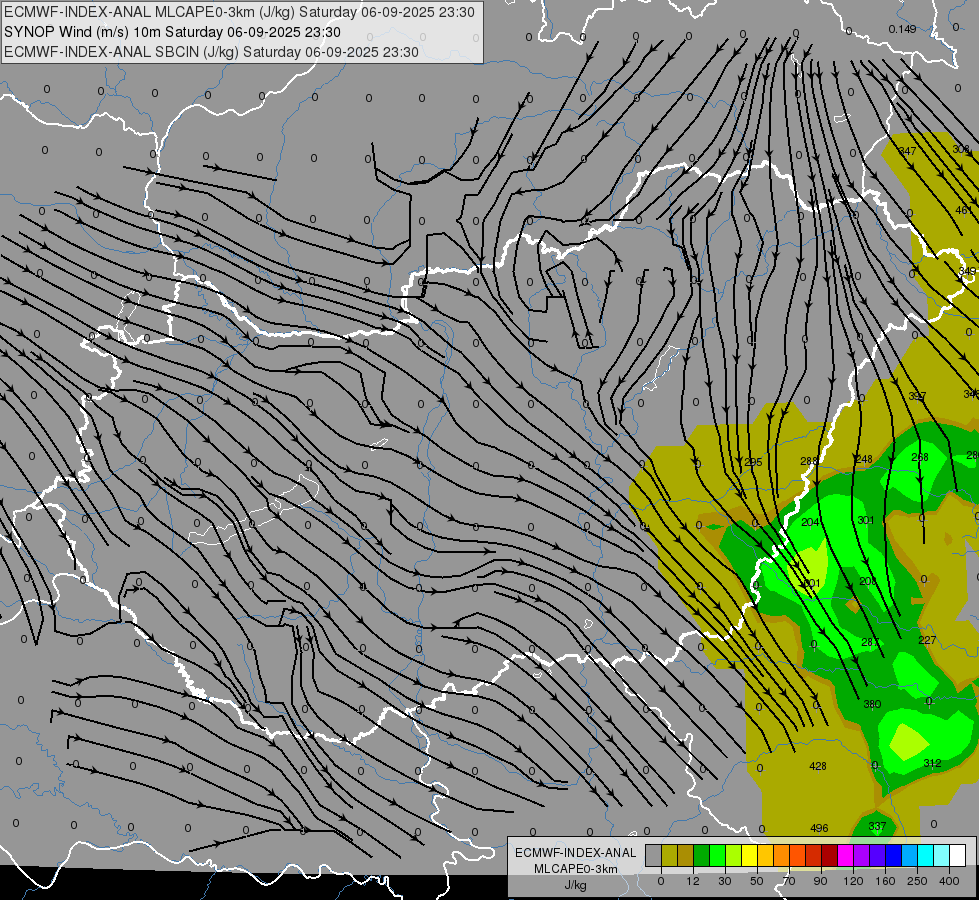Click the legend tick label 120
Image resolution: width=979 pixels, height=900 pixels.
click(x=853, y=881)
